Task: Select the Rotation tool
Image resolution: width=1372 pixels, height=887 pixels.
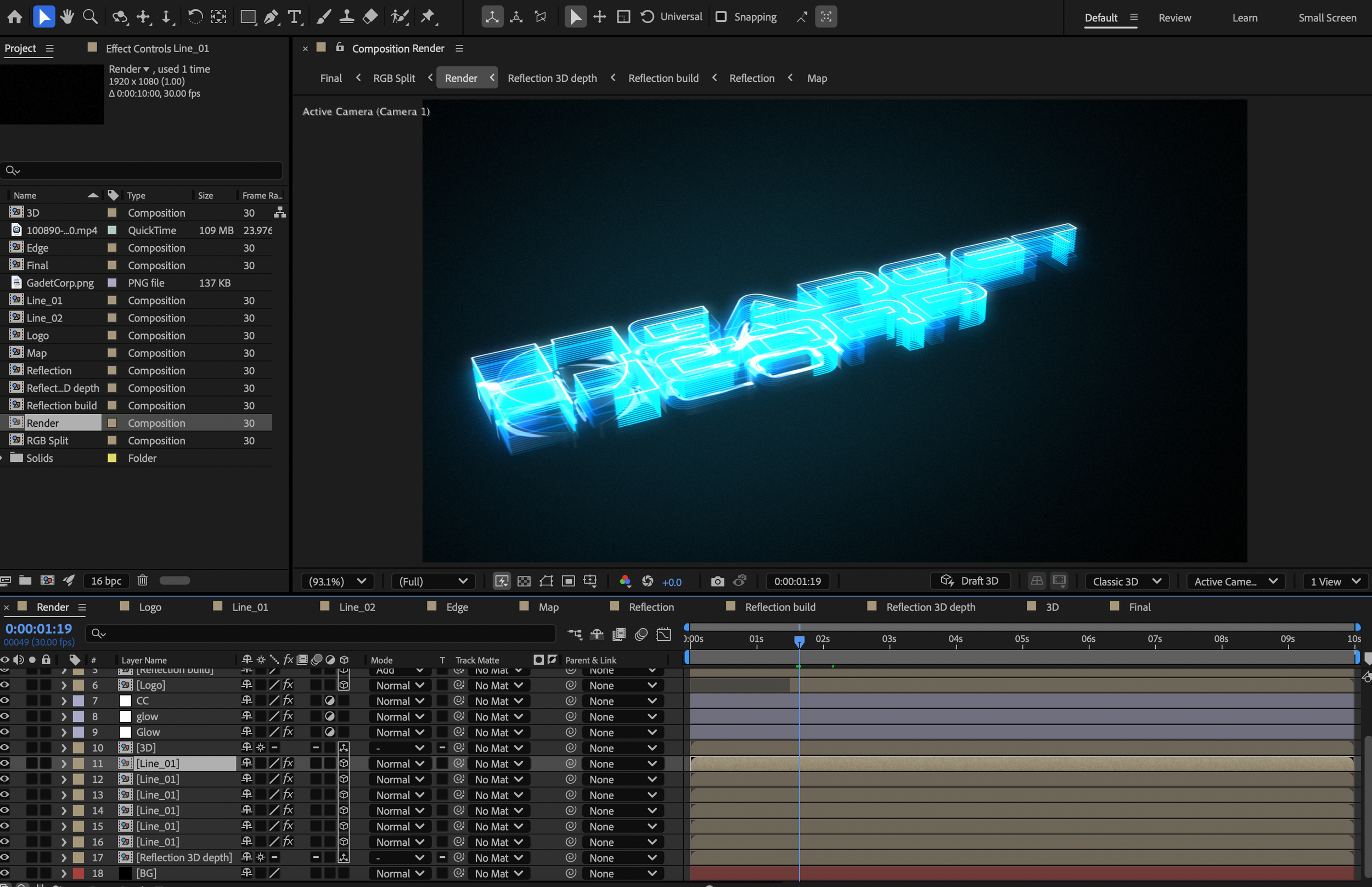Action: pos(195,16)
